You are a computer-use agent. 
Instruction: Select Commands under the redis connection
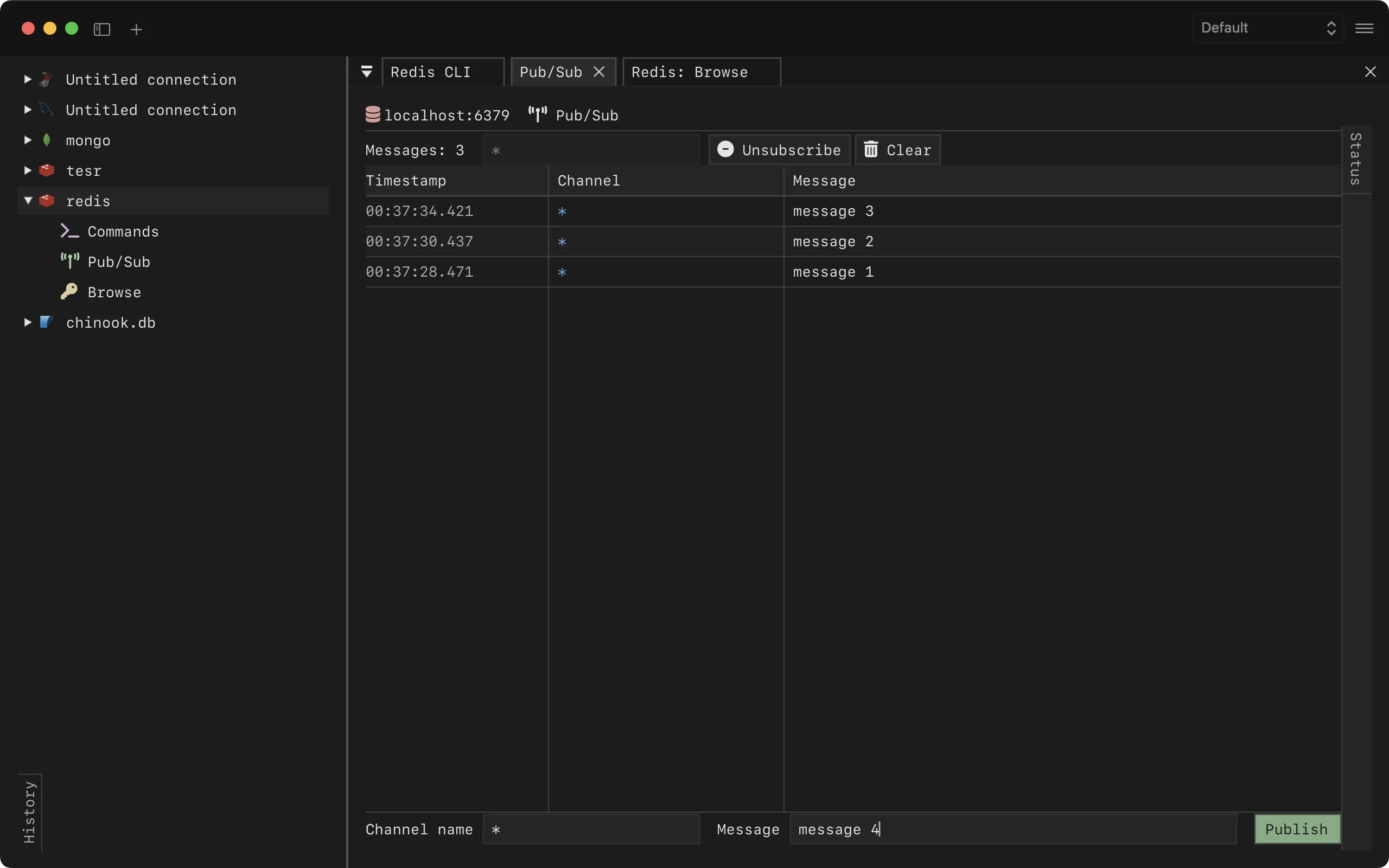pyautogui.click(x=123, y=231)
